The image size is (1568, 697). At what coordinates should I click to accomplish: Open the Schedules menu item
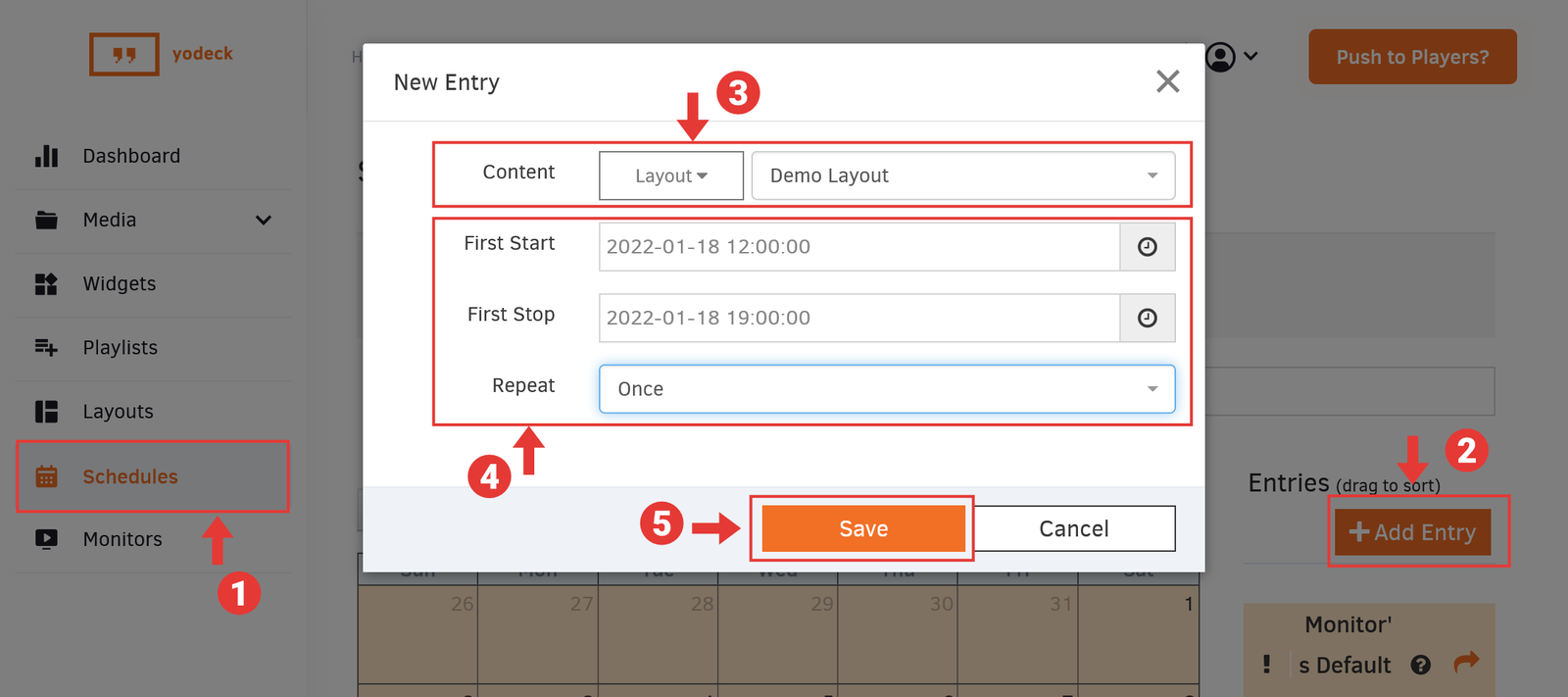click(130, 476)
